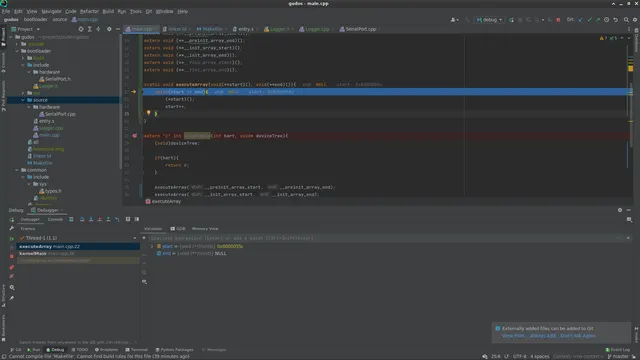Collapse the gudos root project node
640x360 pixels.
tap(11, 37)
